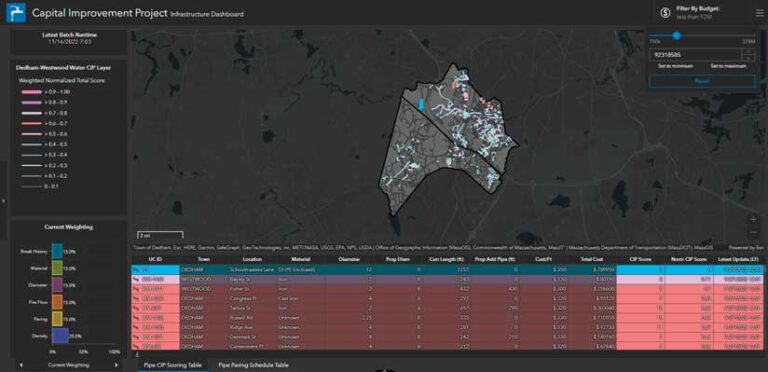Show the next Current Weighting chart
This screenshot has width=768, height=372.
click(116, 365)
